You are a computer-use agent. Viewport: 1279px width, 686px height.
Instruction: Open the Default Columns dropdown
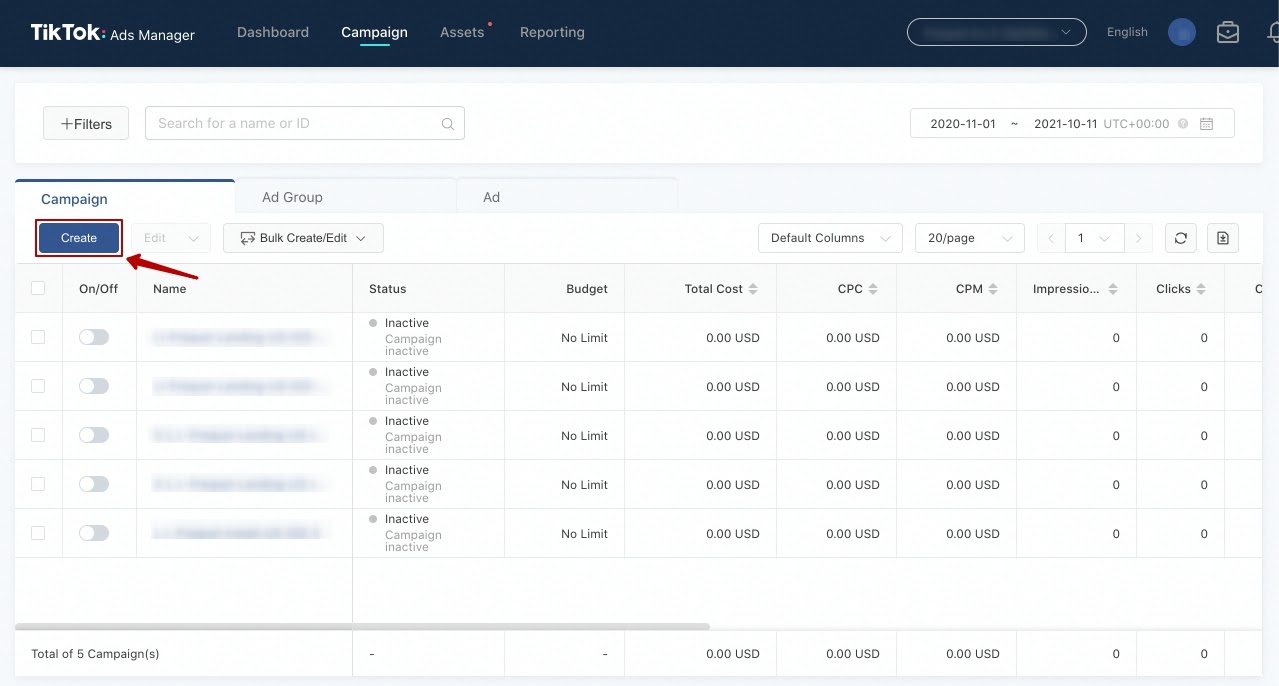[x=830, y=238]
